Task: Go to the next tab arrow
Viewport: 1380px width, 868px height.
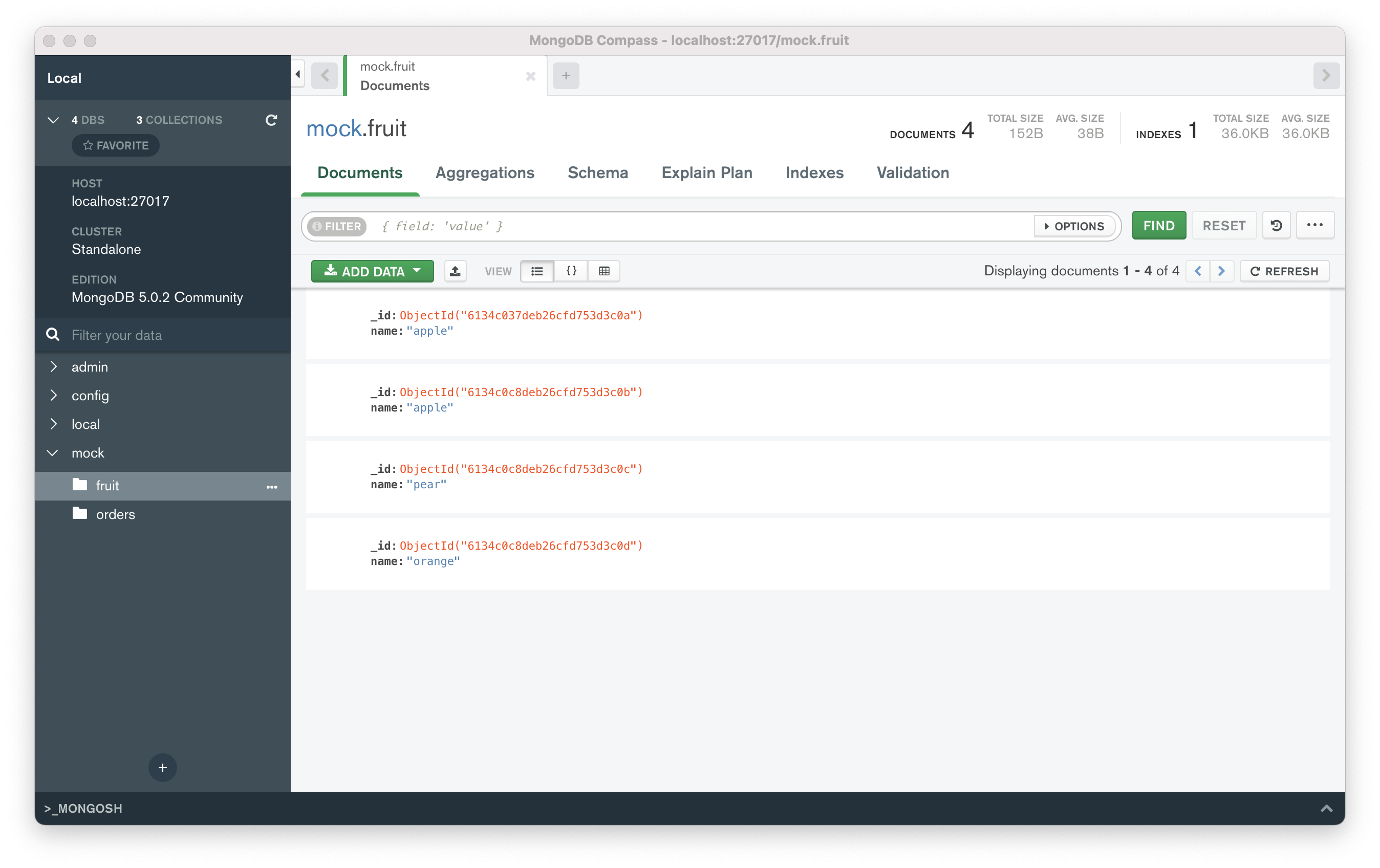Action: click(1326, 75)
